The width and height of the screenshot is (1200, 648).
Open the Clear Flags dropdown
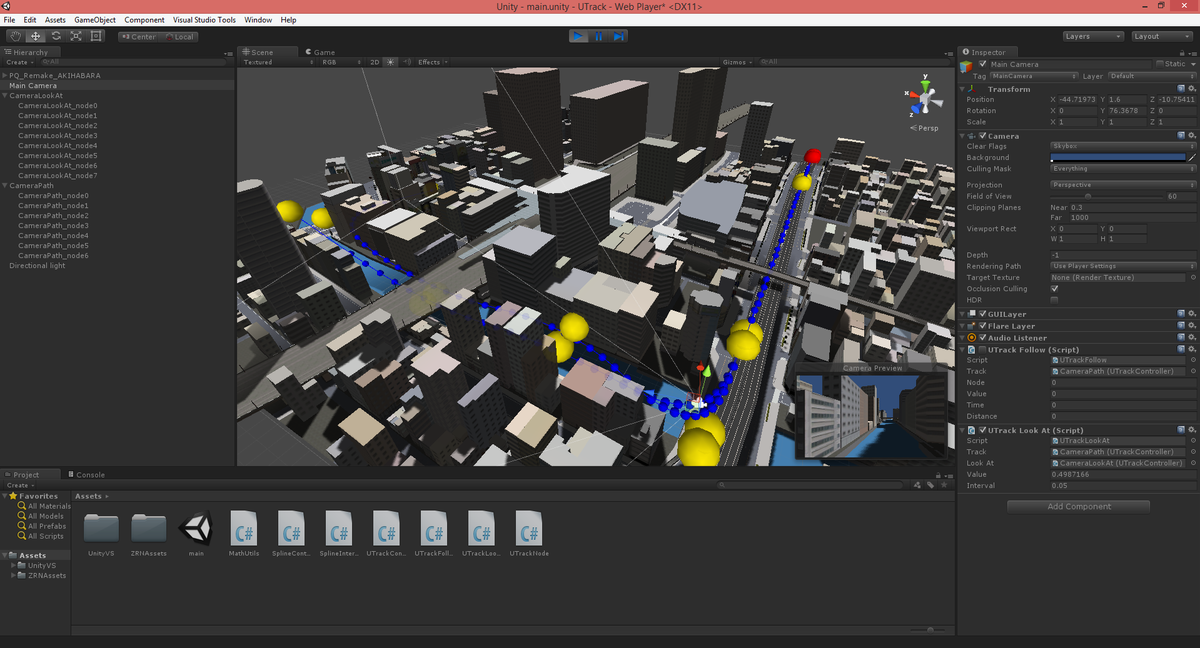tap(1123, 146)
